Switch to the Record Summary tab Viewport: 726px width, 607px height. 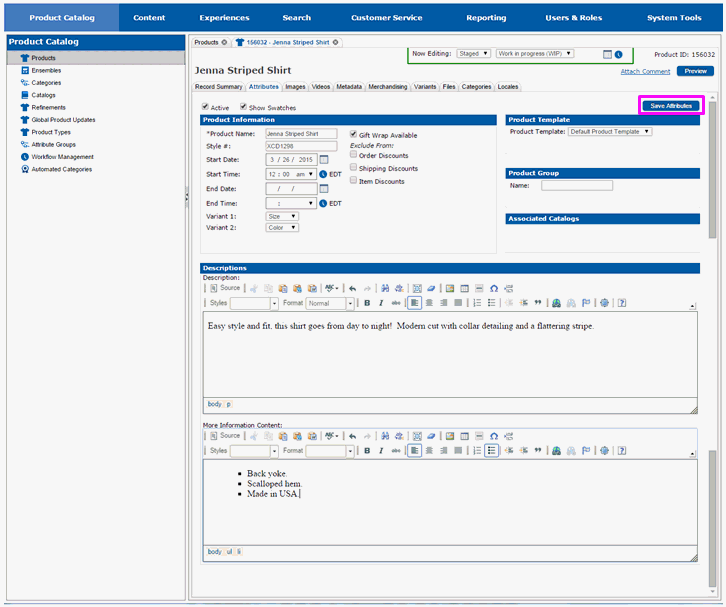click(x=219, y=87)
